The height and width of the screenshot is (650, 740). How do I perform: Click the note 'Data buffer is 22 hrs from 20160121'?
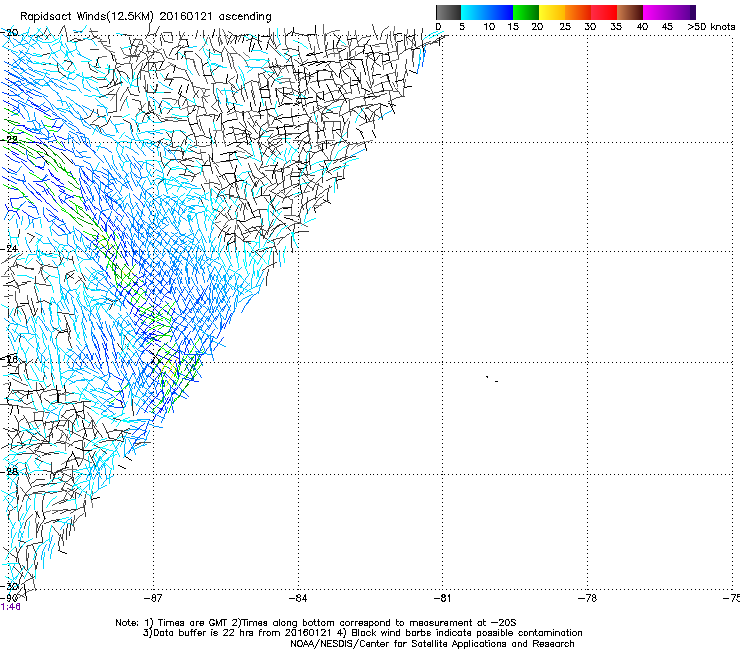242,633
